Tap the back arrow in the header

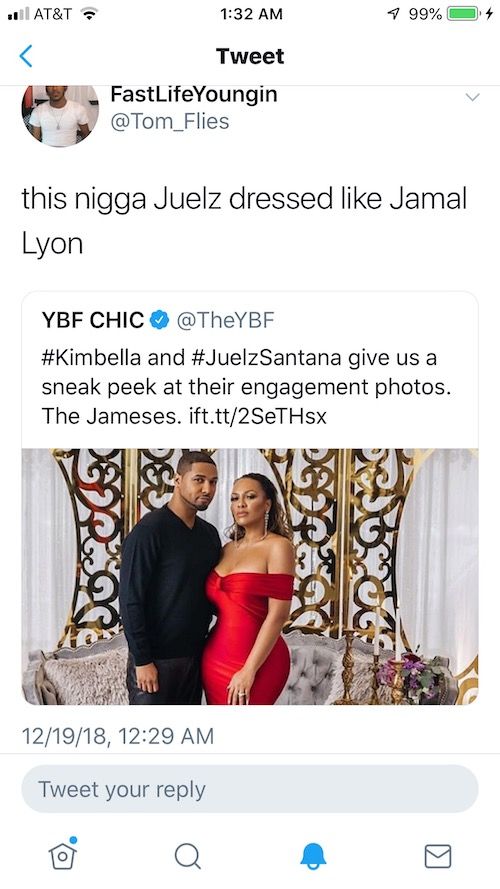[x=26, y=56]
